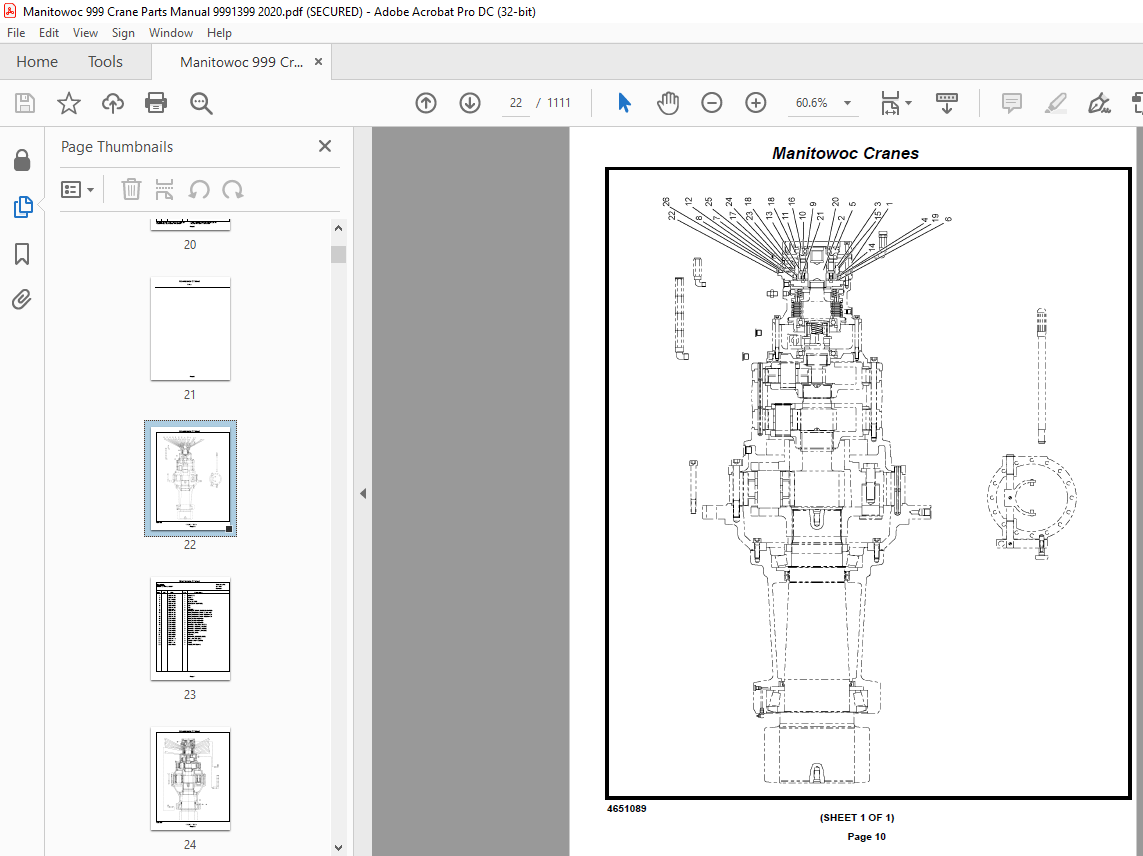1143x856 pixels.
Task: Select page 22 thumbnail
Action: point(190,478)
